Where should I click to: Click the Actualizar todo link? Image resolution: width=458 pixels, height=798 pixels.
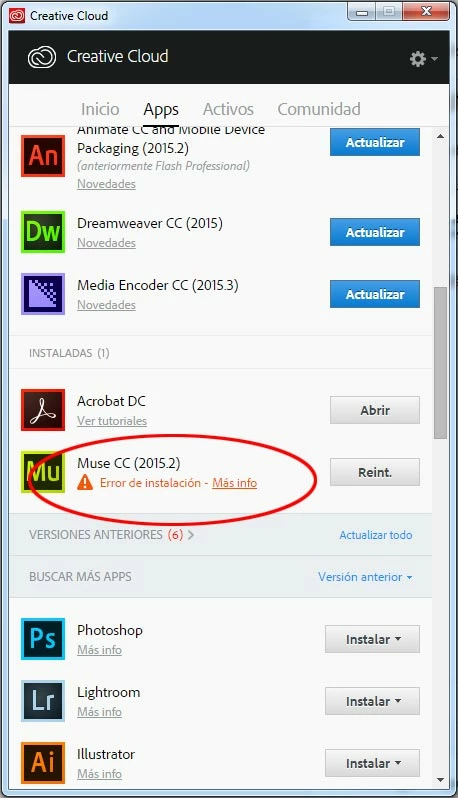click(376, 535)
